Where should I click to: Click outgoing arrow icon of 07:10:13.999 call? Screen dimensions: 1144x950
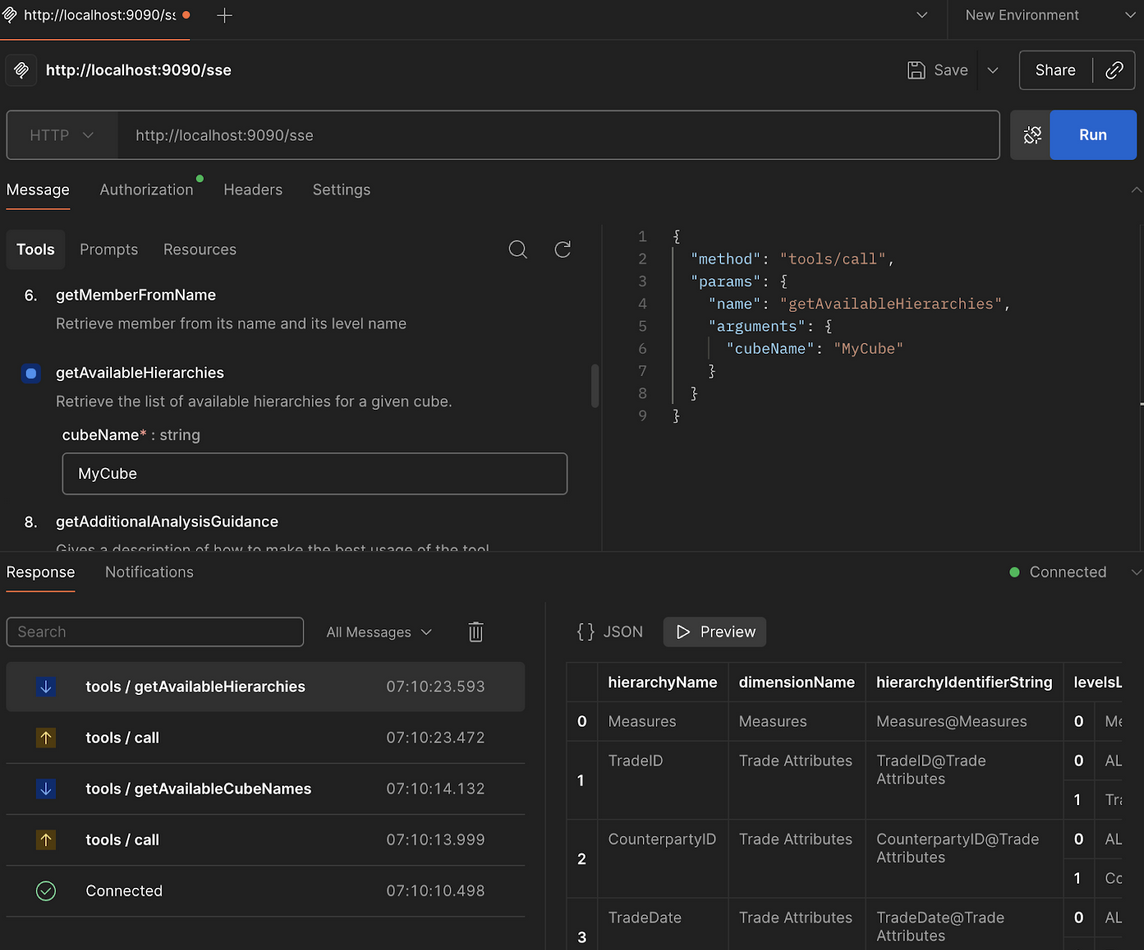pos(46,840)
